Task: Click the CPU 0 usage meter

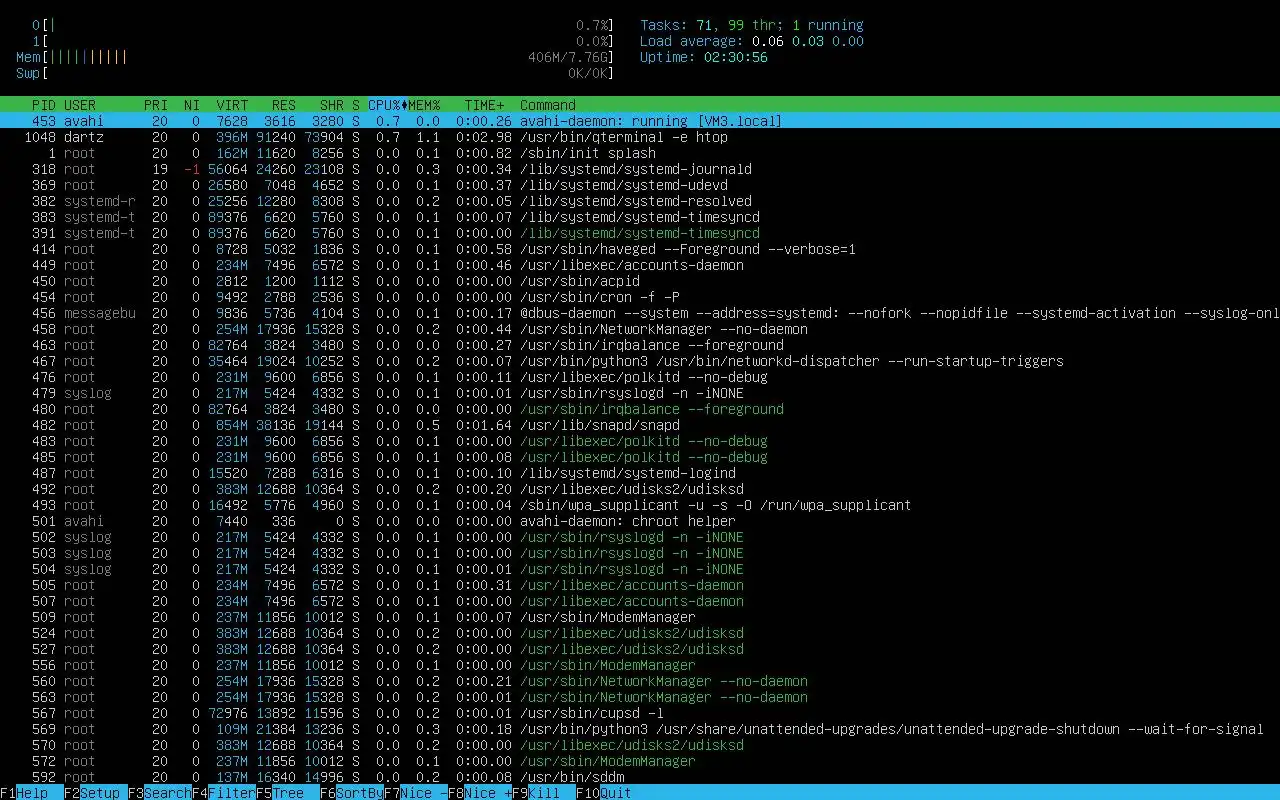Action: pos(324,25)
